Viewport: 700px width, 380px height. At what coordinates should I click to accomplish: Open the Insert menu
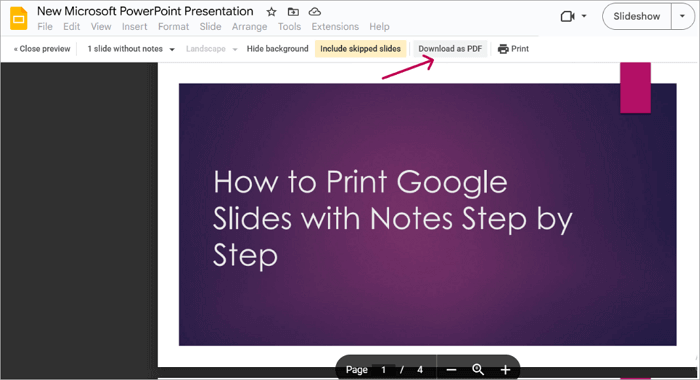(134, 27)
